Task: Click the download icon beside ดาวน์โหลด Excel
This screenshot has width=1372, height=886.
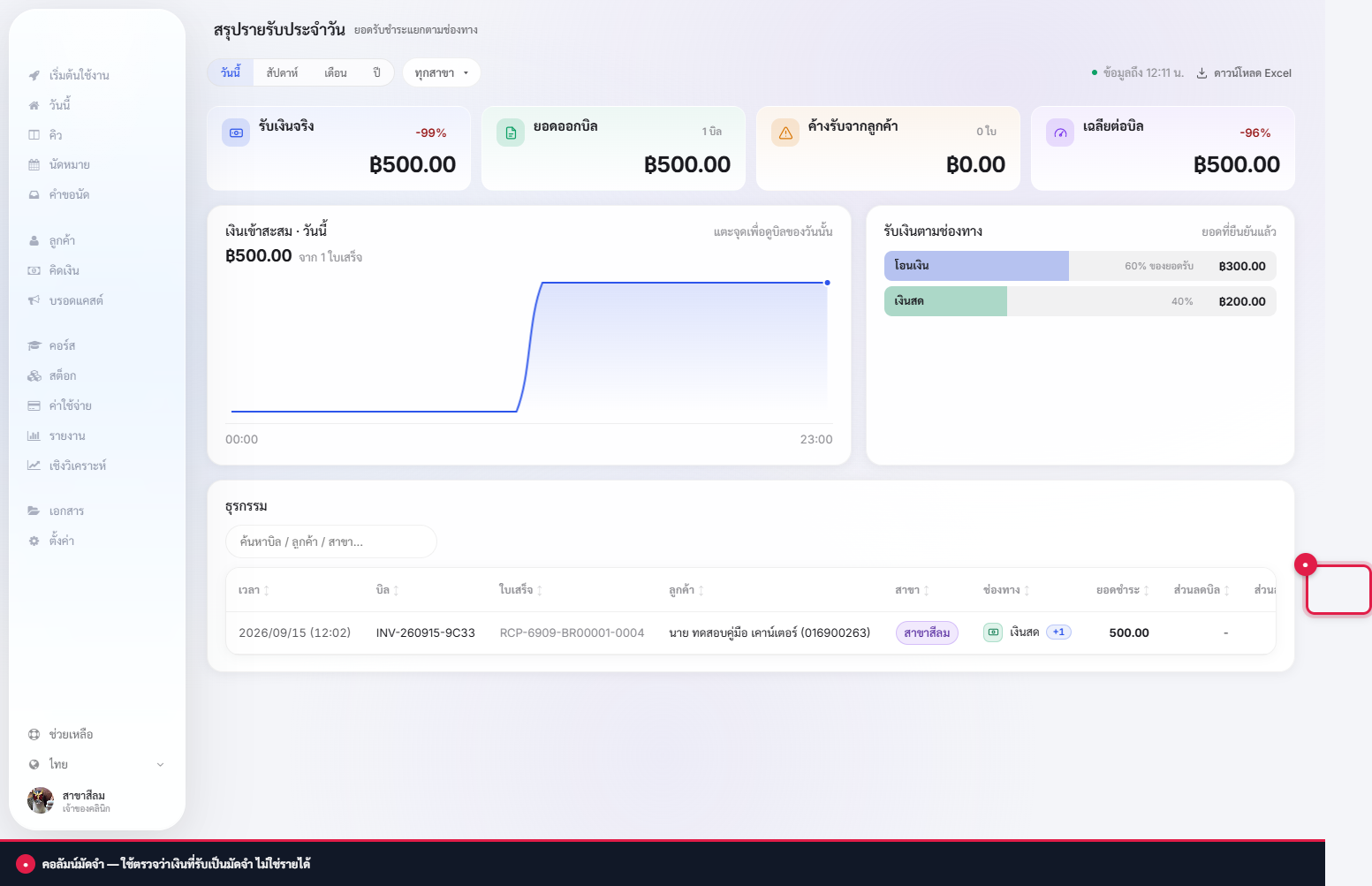Action: (x=1201, y=73)
